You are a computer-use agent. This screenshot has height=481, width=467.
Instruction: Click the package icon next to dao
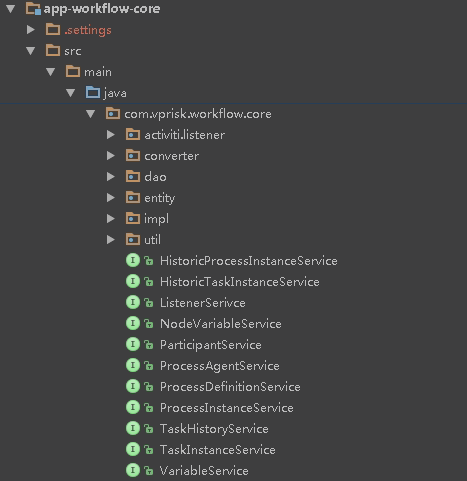tap(133, 176)
